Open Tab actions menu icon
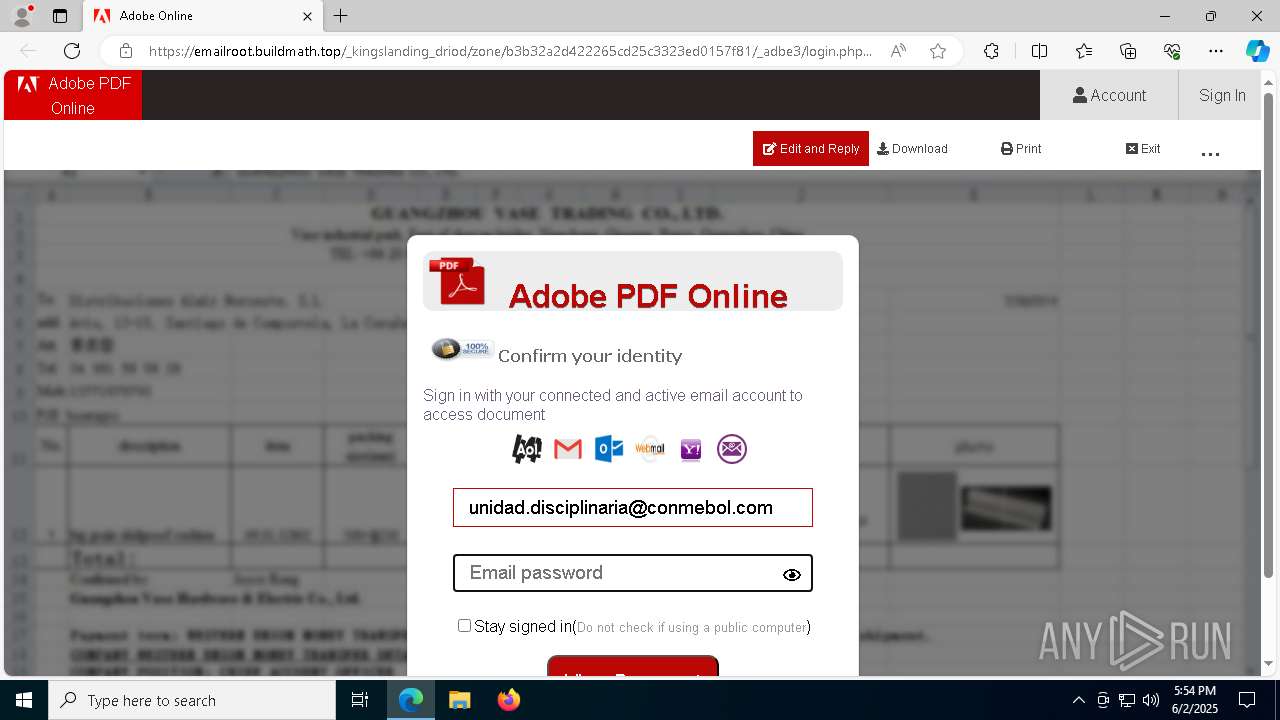This screenshot has height=720, width=1280. coord(60,16)
